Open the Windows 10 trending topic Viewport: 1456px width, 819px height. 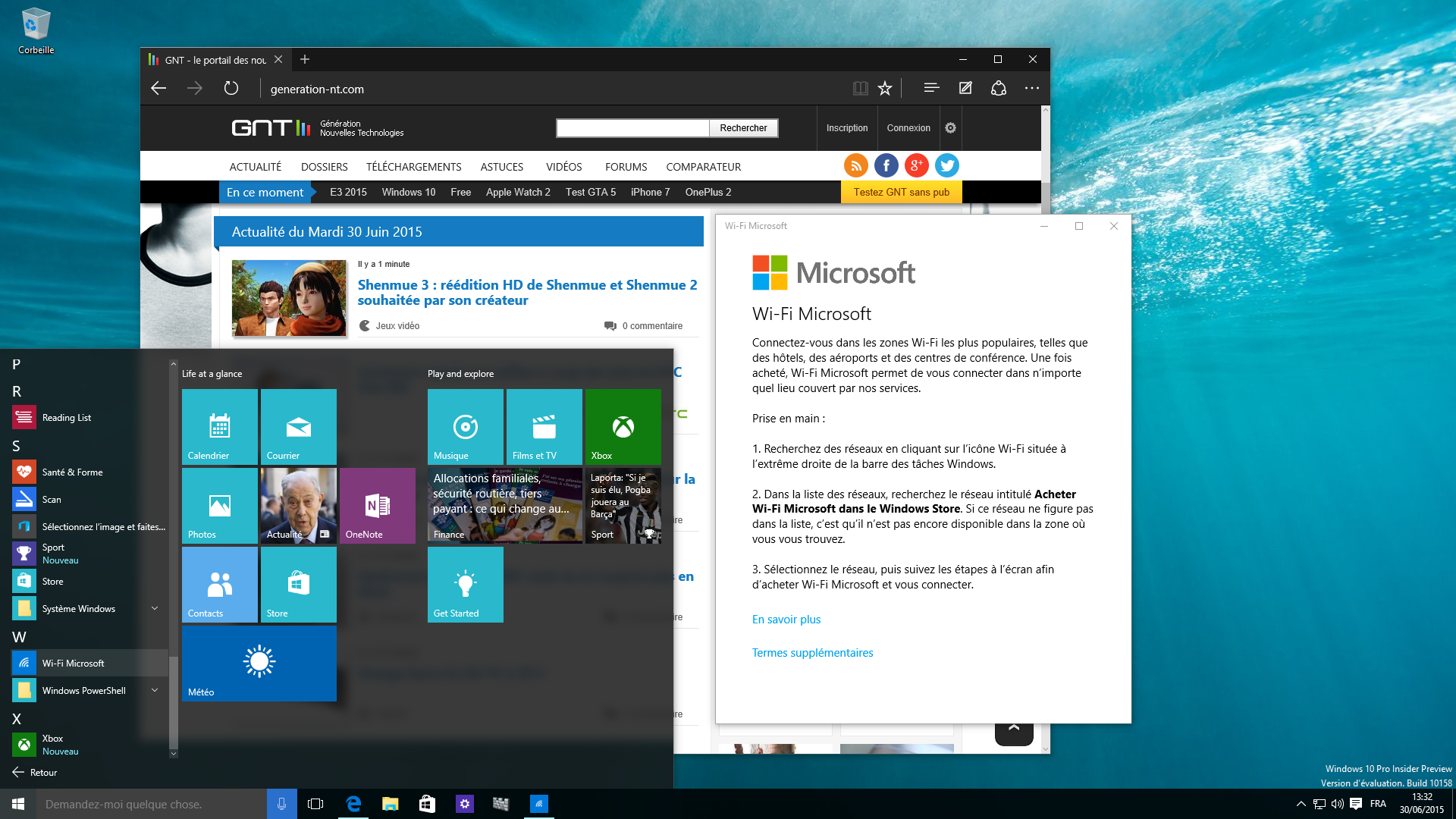coord(409,192)
